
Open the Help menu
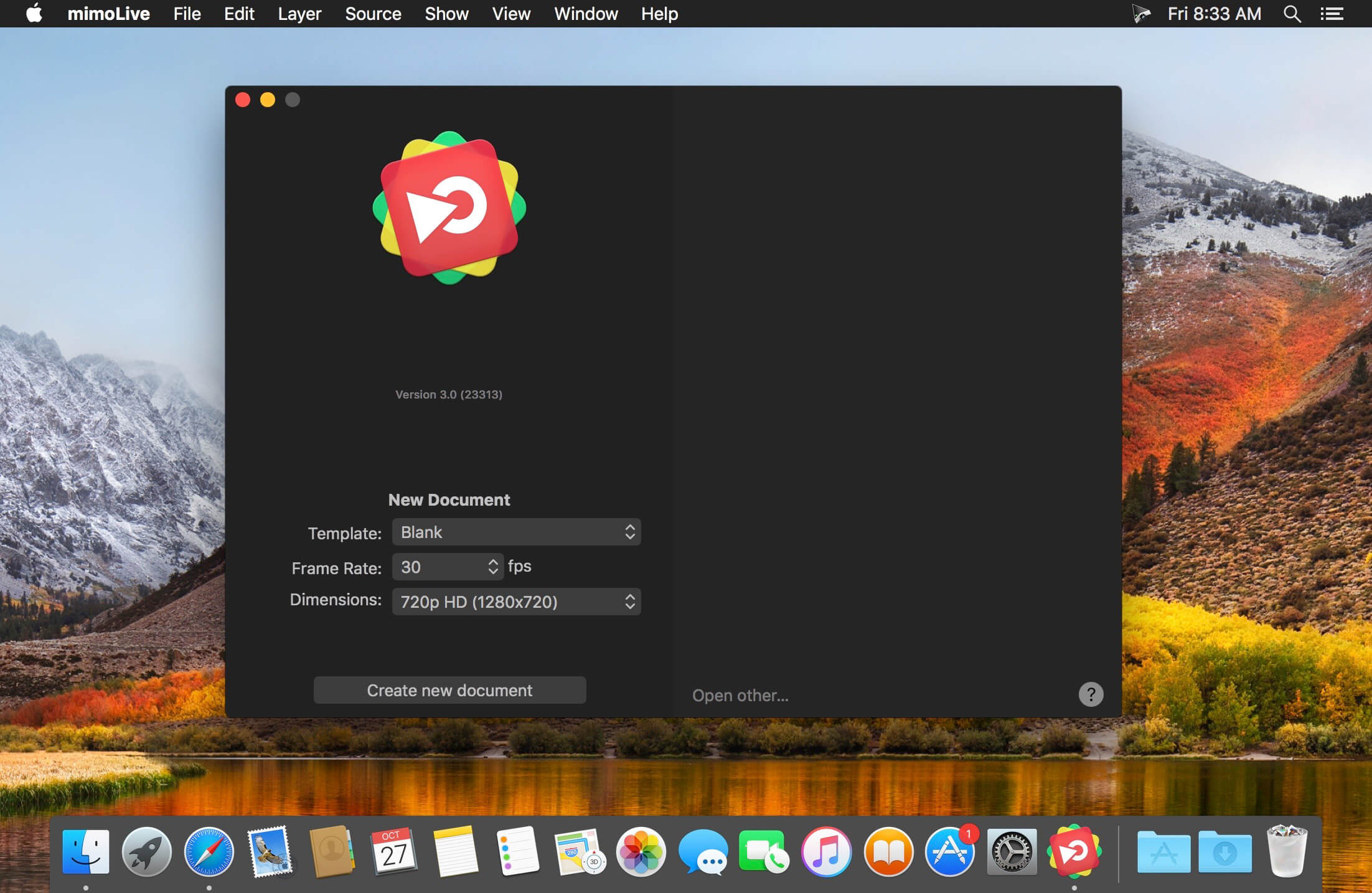pyautogui.click(x=659, y=14)
